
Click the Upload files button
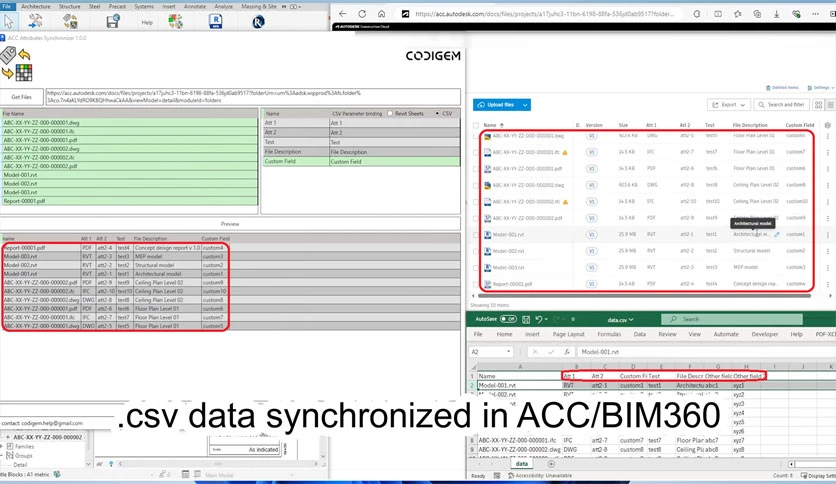497,105
